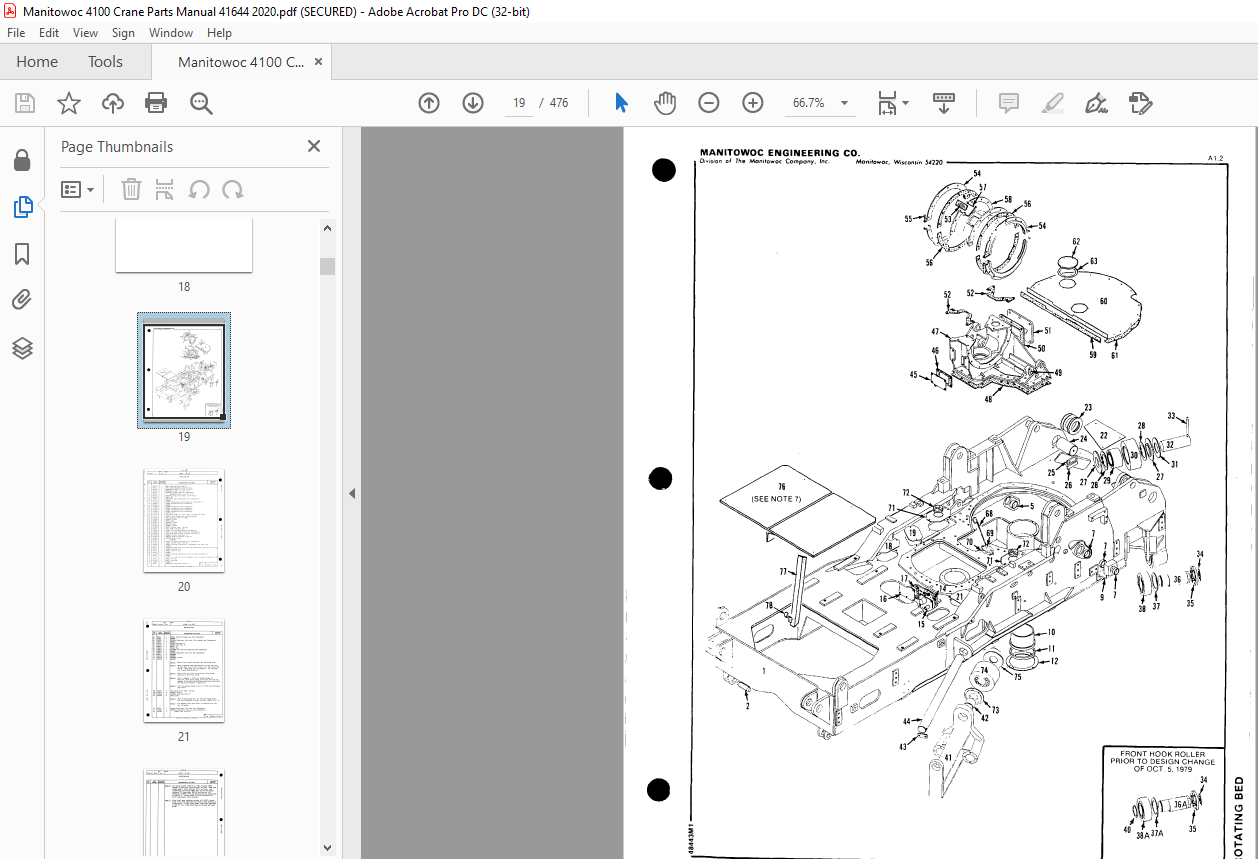Select the page 18 thumbnail
1258x859 pixels.
pyautogui.click(x=184, y=246)
